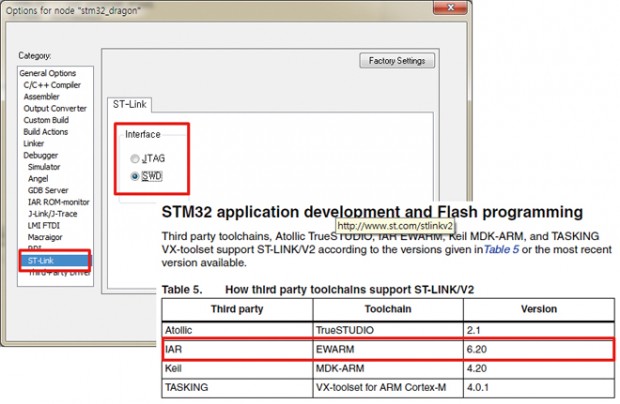Click the Toolchain column header

pyautogui.click(x=388, y=309)
